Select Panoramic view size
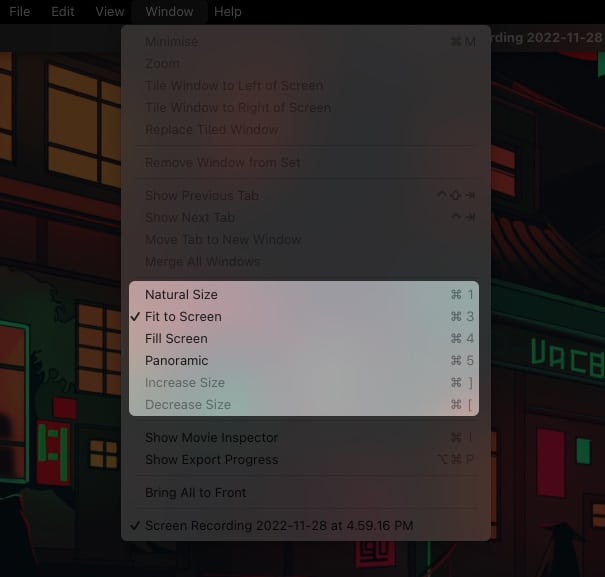The width and height of the screenshot is (605, 577). coord(304,360)
